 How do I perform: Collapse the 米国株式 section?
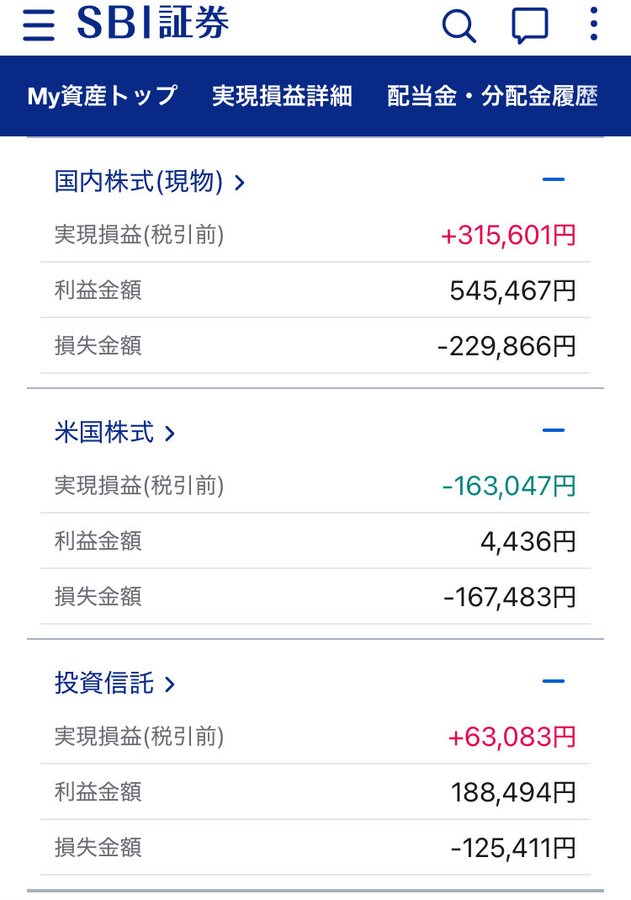(553, 430)
